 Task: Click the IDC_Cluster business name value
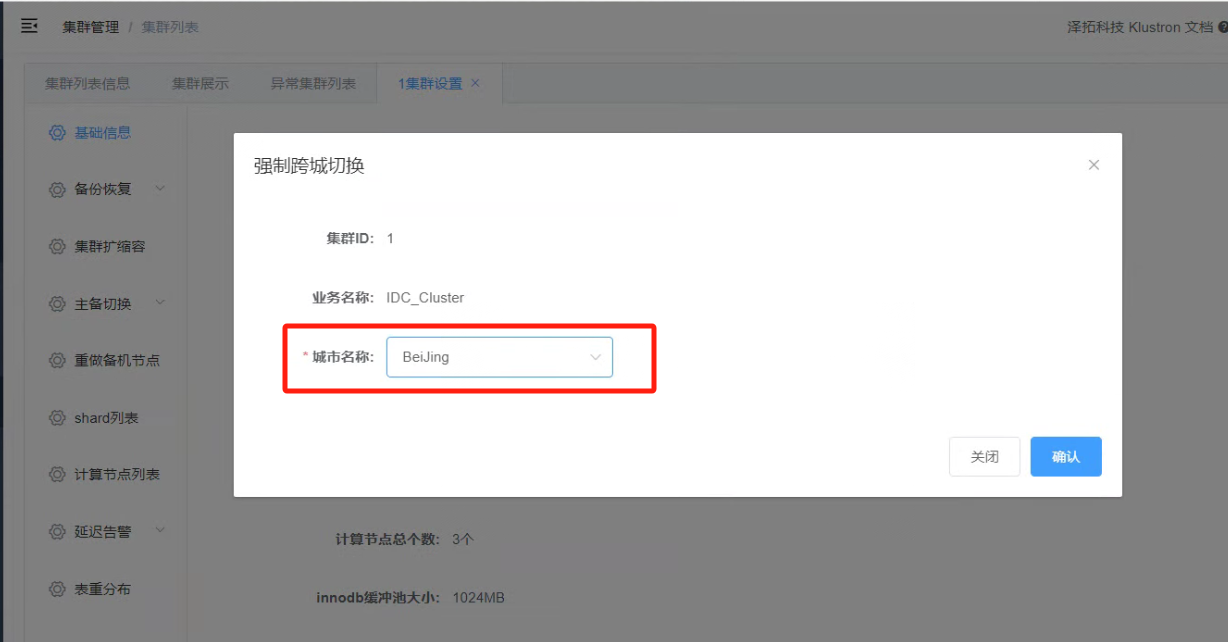425,297
